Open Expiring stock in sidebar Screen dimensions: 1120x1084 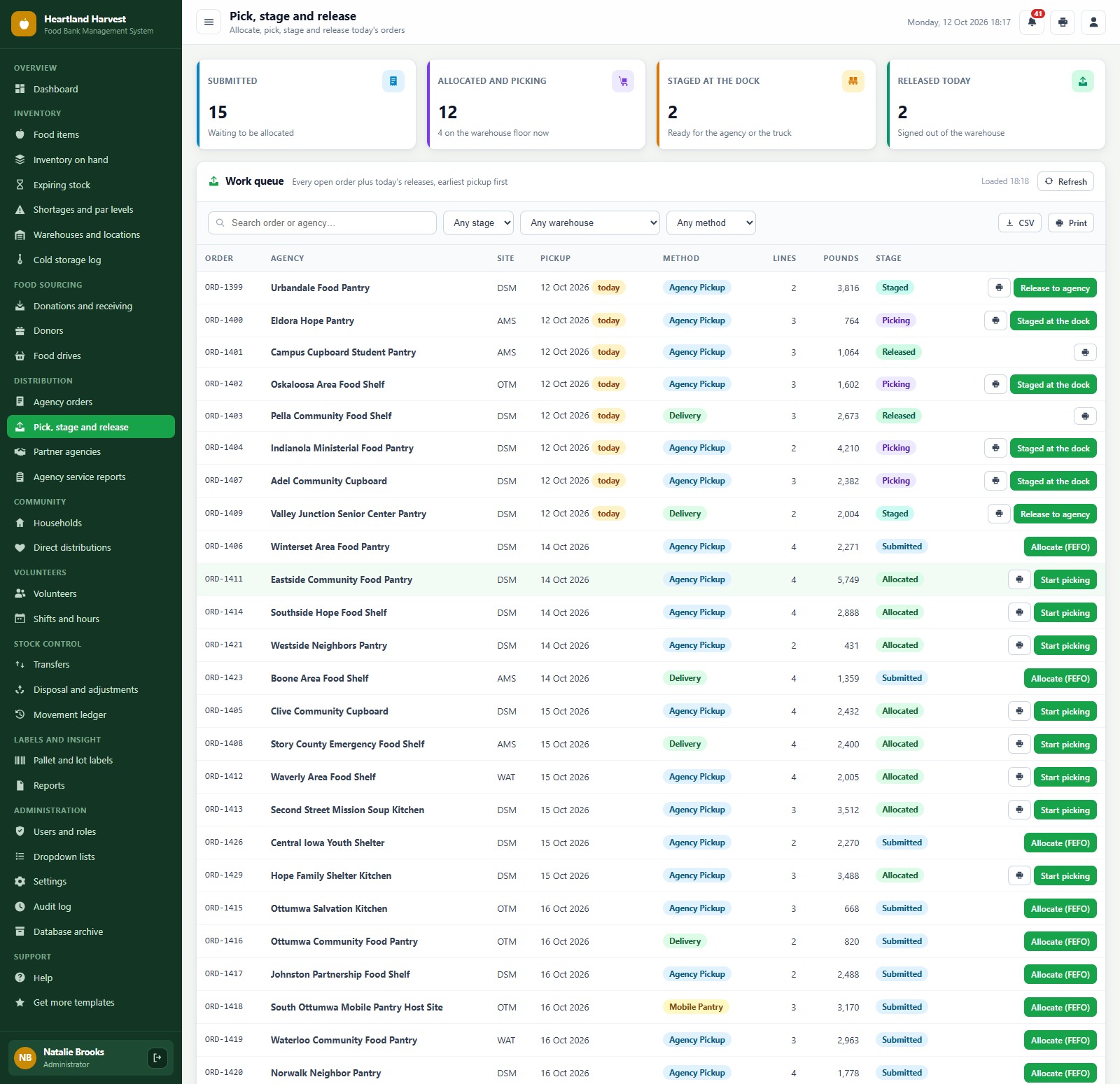click(91, 185)
